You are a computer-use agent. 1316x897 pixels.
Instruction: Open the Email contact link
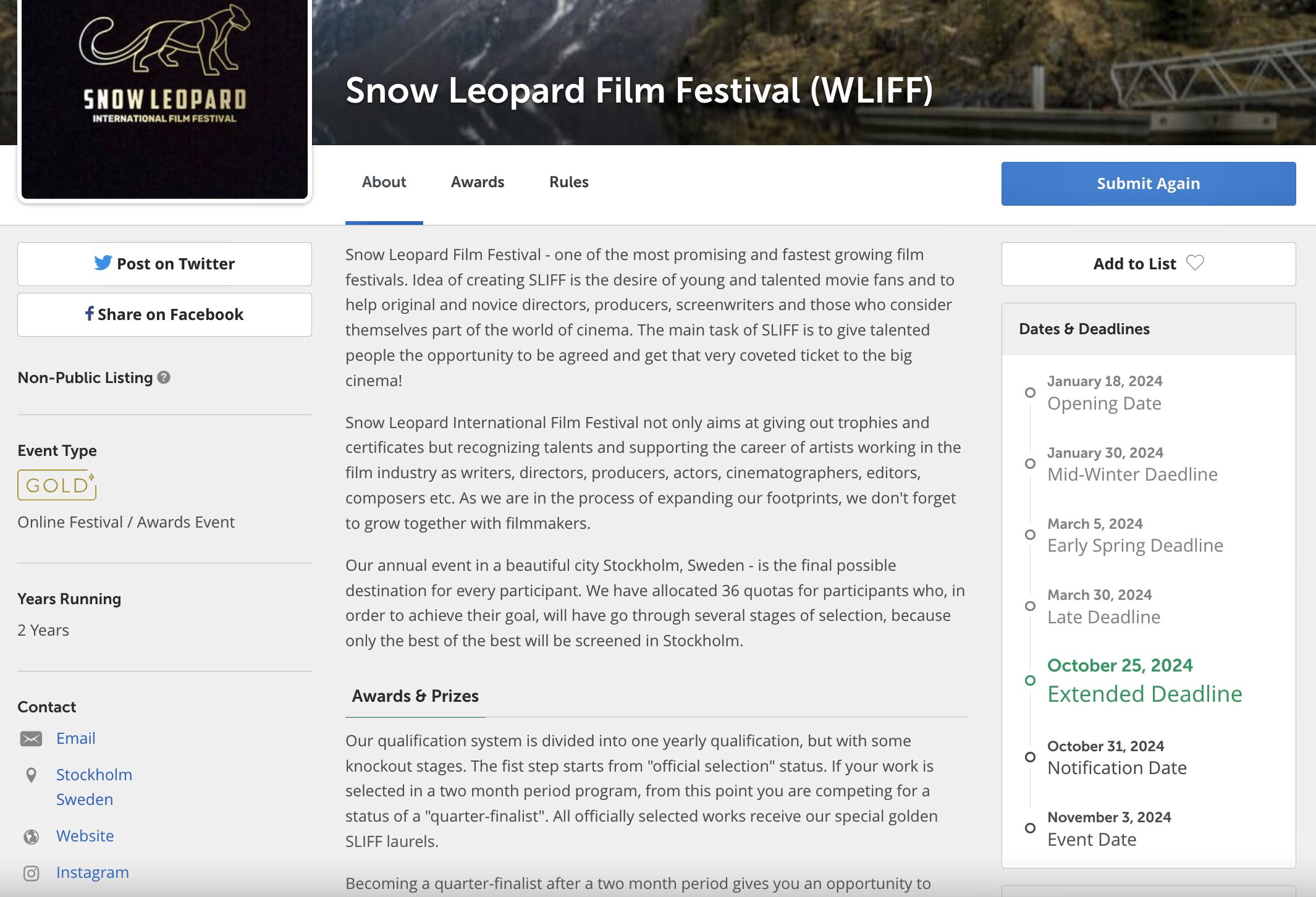coord(76,738)
